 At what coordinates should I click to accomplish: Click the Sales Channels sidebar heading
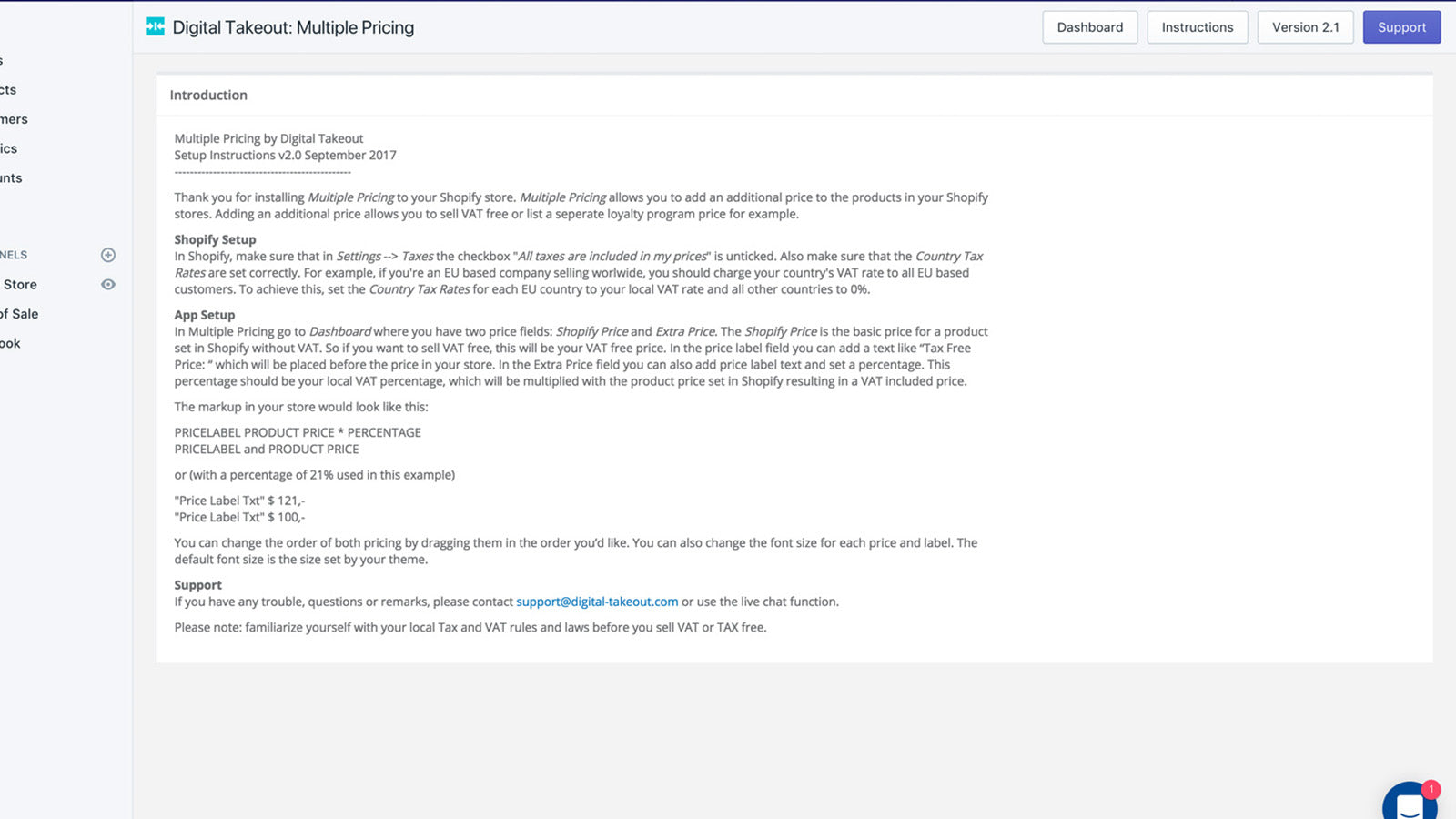tap(15, 255)
